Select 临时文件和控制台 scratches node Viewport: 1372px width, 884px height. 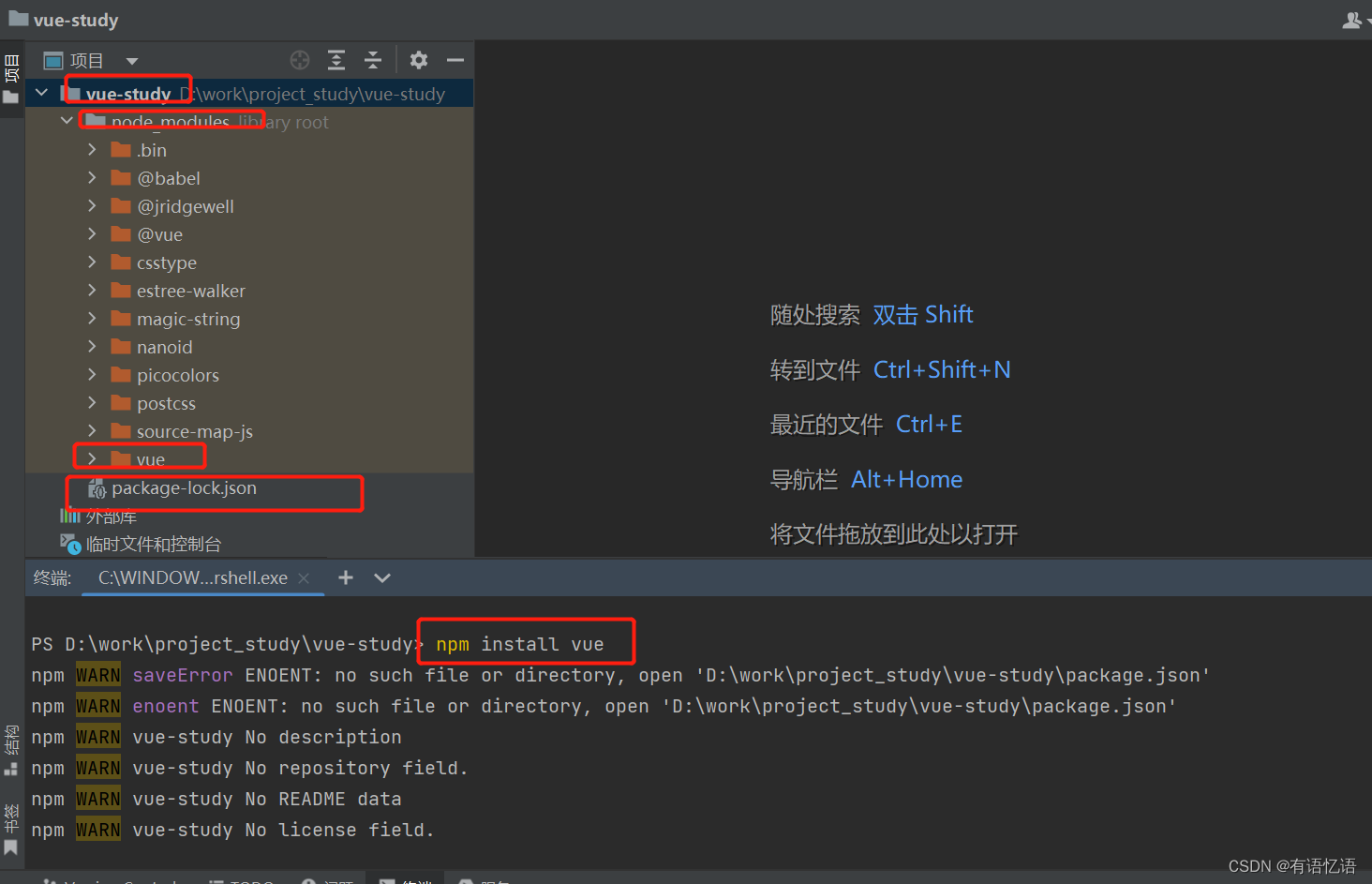[x=154, y=544]
